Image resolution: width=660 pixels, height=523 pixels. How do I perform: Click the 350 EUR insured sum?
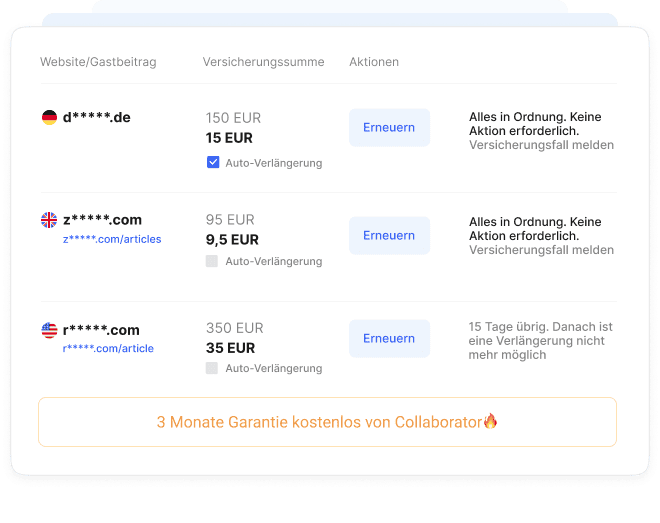click(x=234, y=328)
